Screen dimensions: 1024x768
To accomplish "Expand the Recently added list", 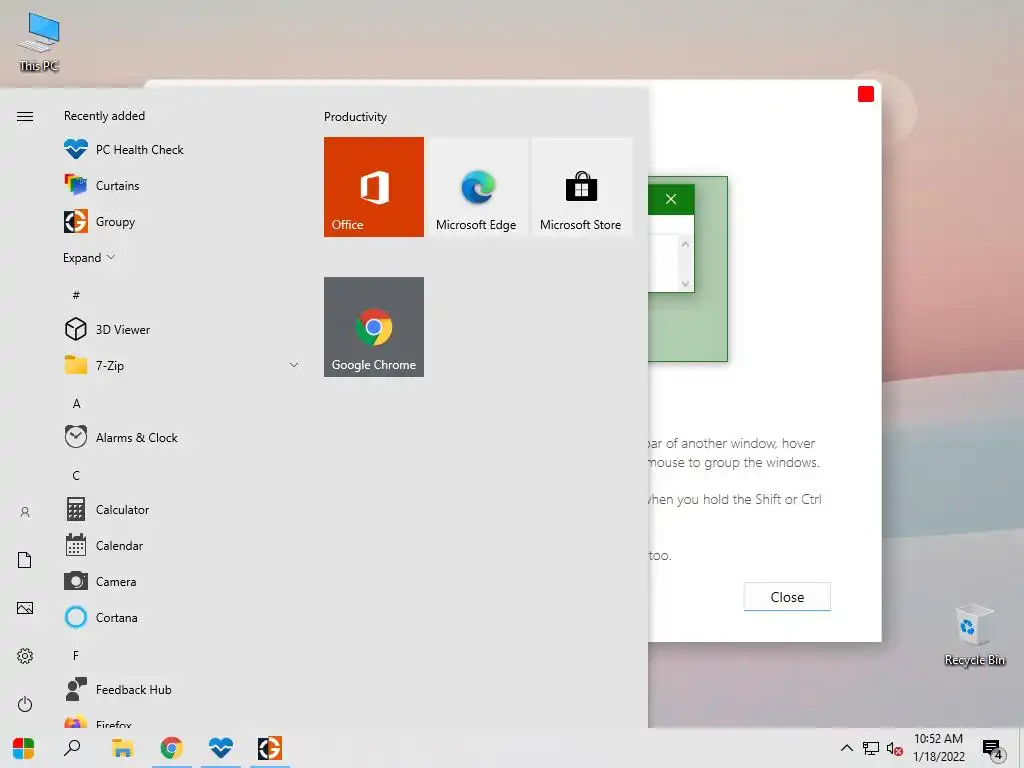I will [89, 257].
